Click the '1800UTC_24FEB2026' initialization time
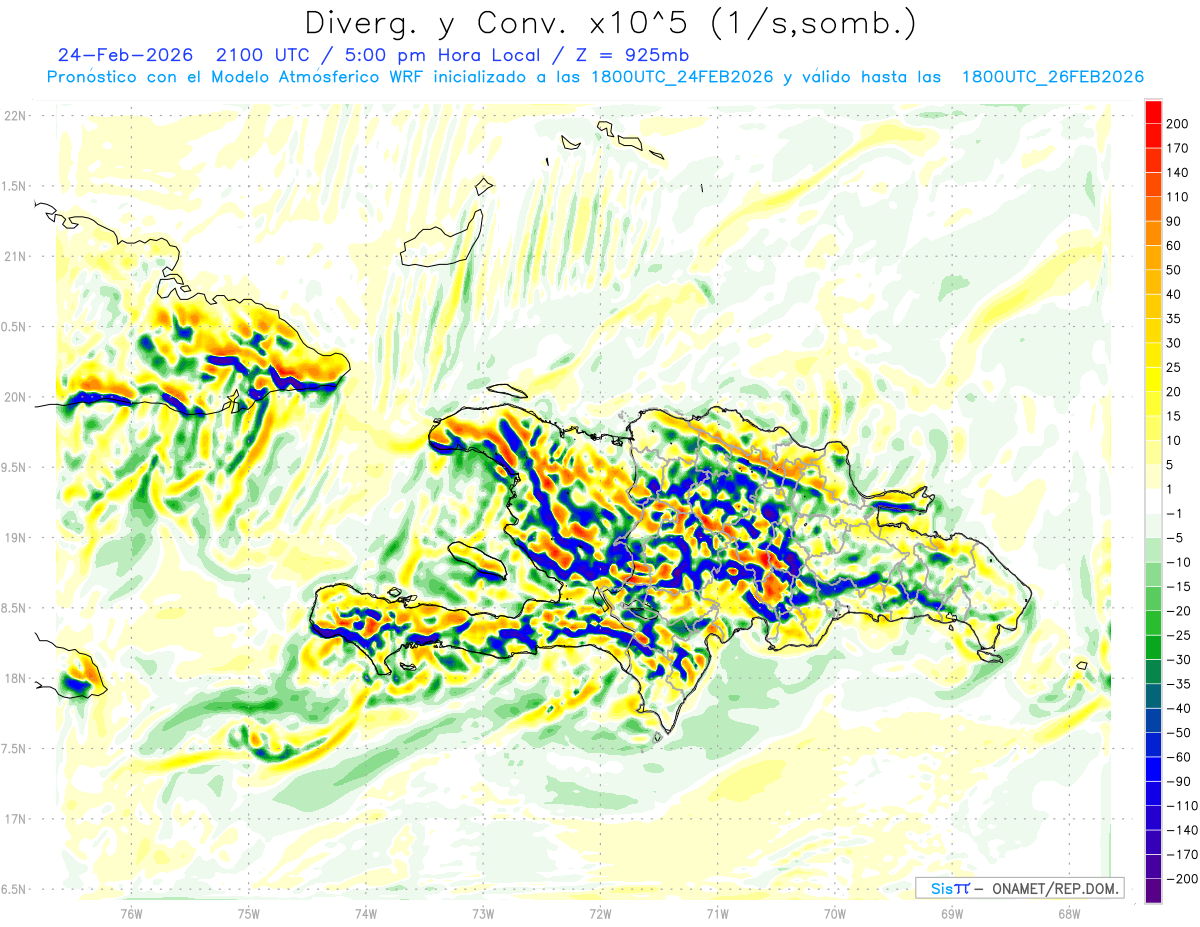 (x=681, y=77)
